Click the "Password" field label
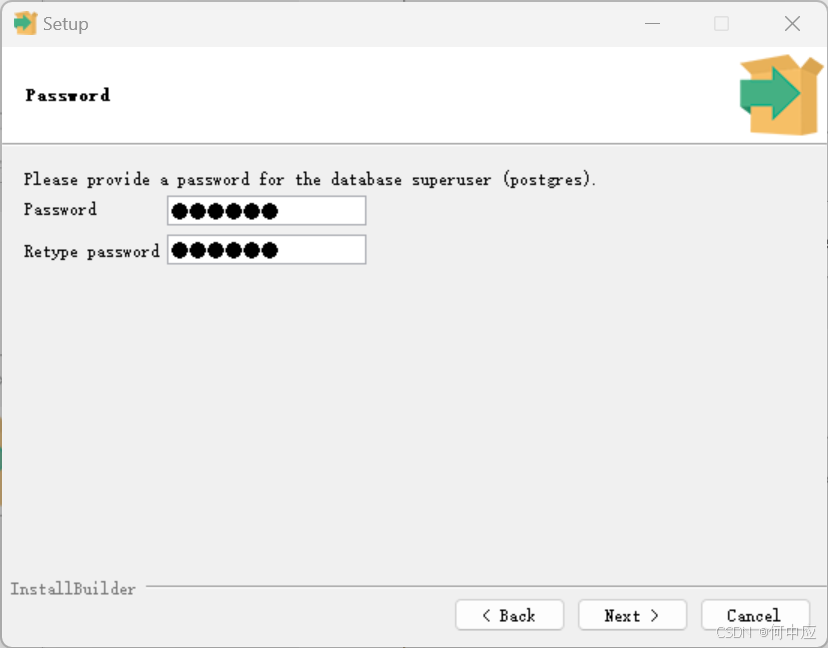Image resolution: width=828 pixels, height=648 pixels. [x=60, y=209]
